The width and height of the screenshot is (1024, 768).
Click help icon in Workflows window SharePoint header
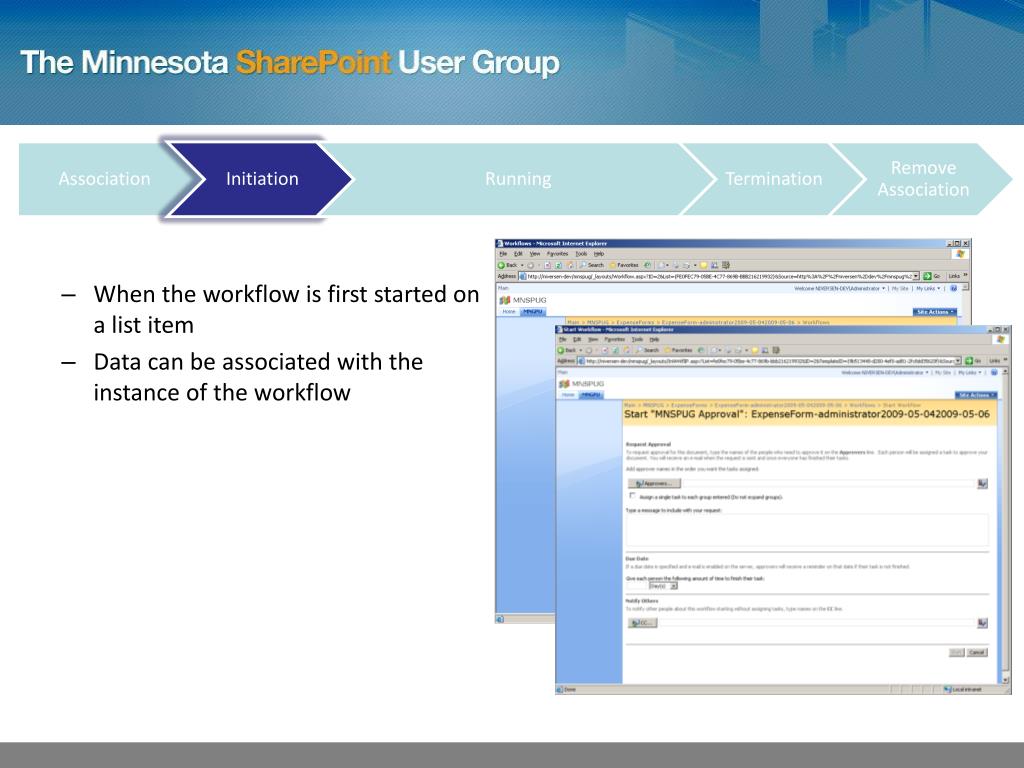click(953, 288)
